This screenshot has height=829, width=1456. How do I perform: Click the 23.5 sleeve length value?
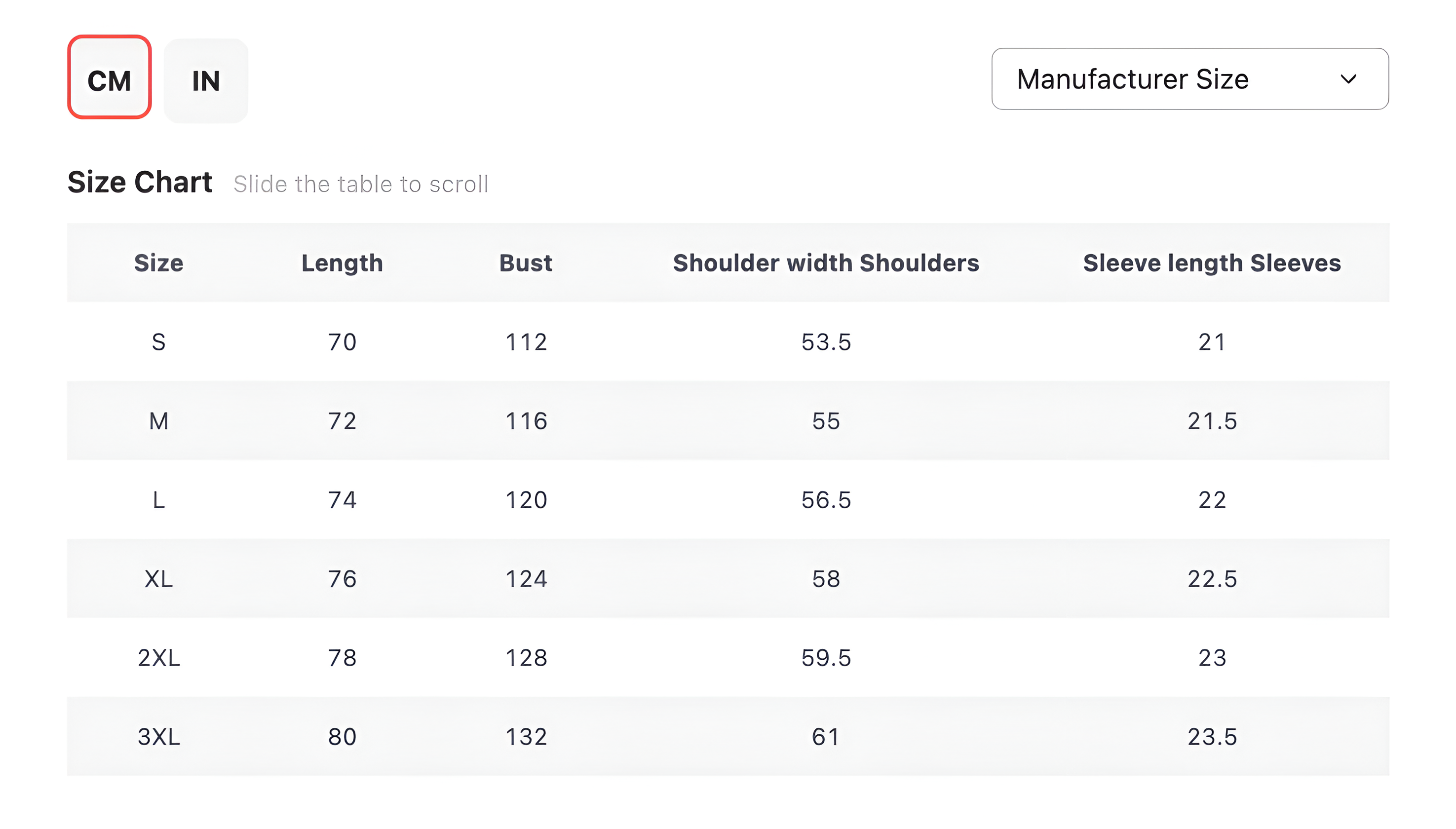(1212, 736)
